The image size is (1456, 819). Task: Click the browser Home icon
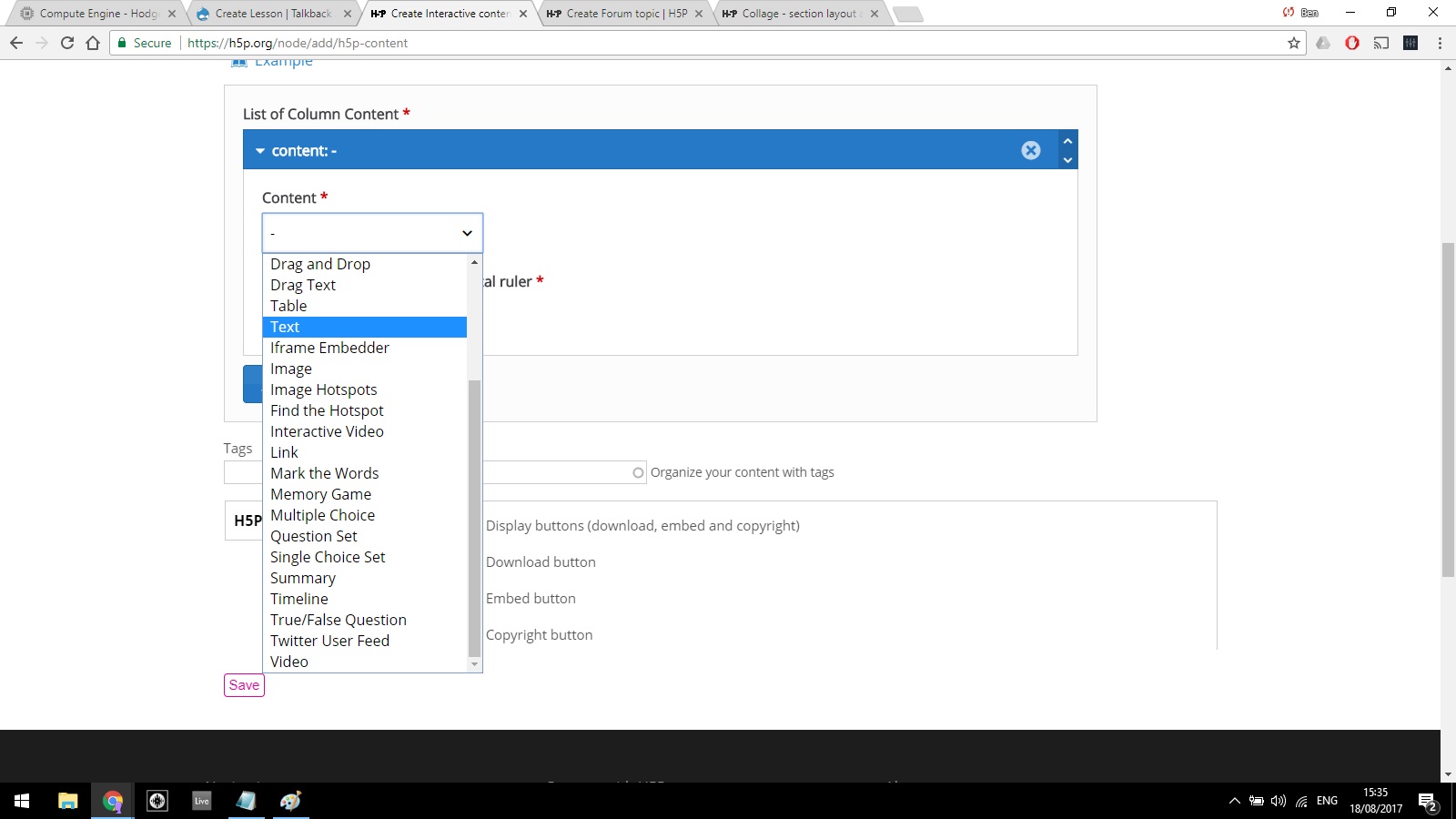(91, 43)
